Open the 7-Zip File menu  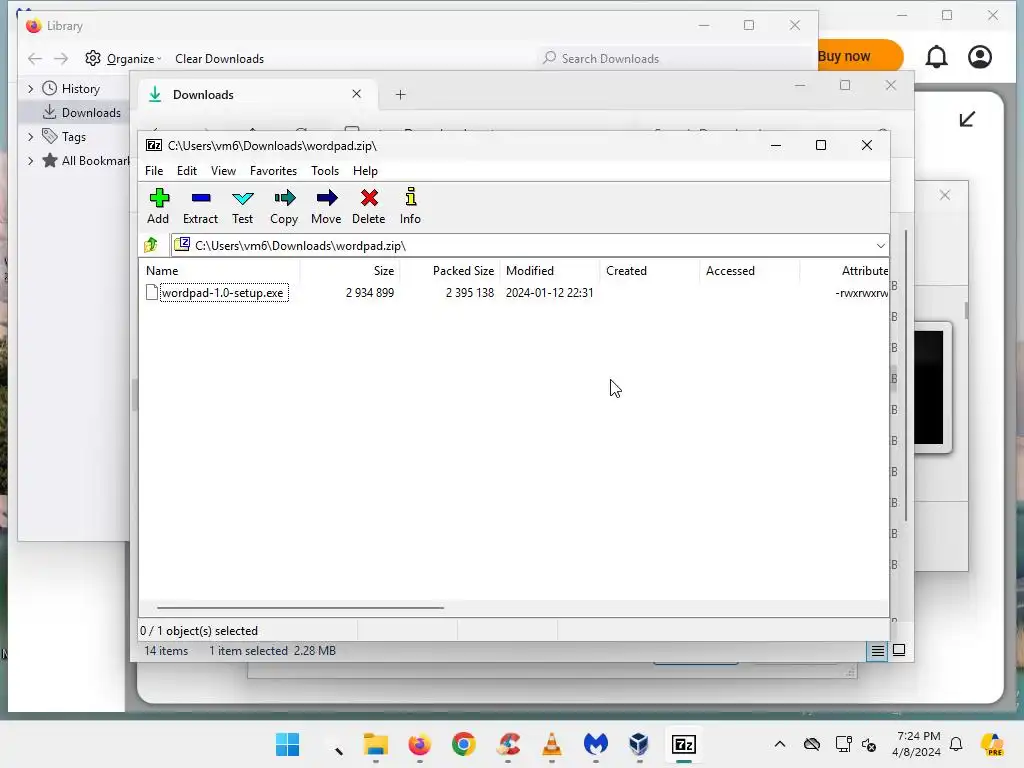tap(154, 170)
